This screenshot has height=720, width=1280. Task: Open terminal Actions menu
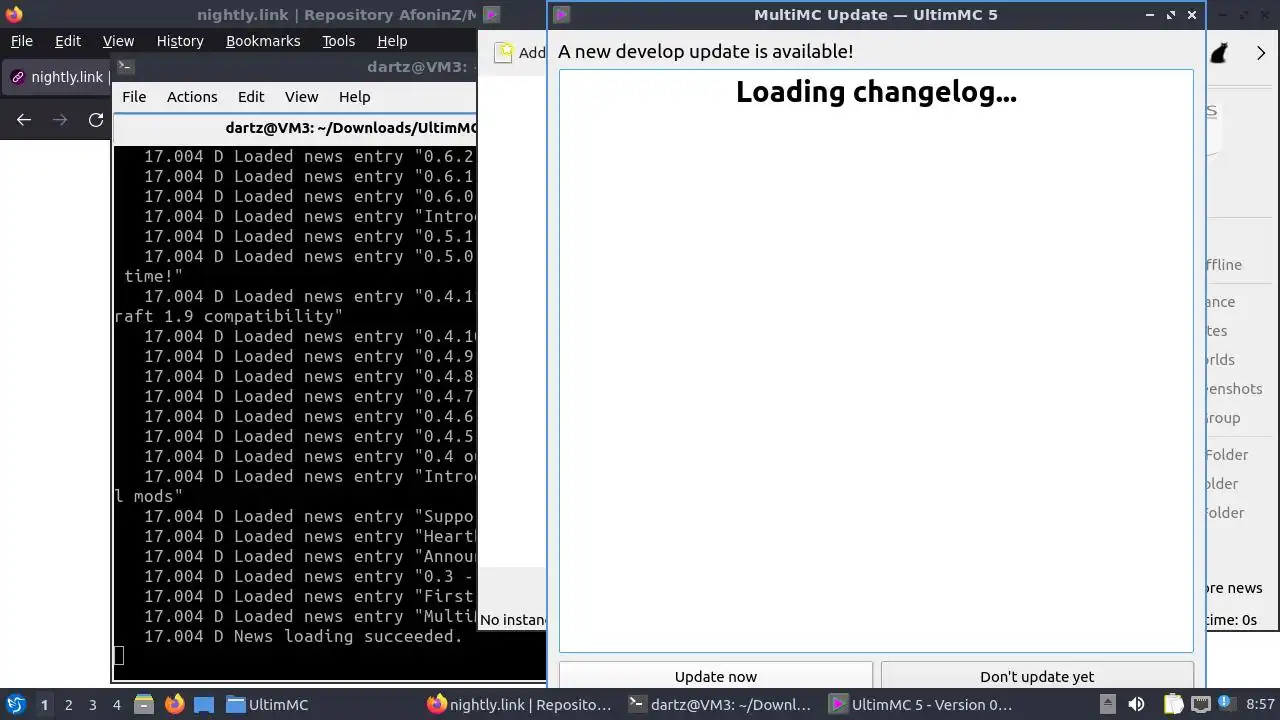[192, 97]
